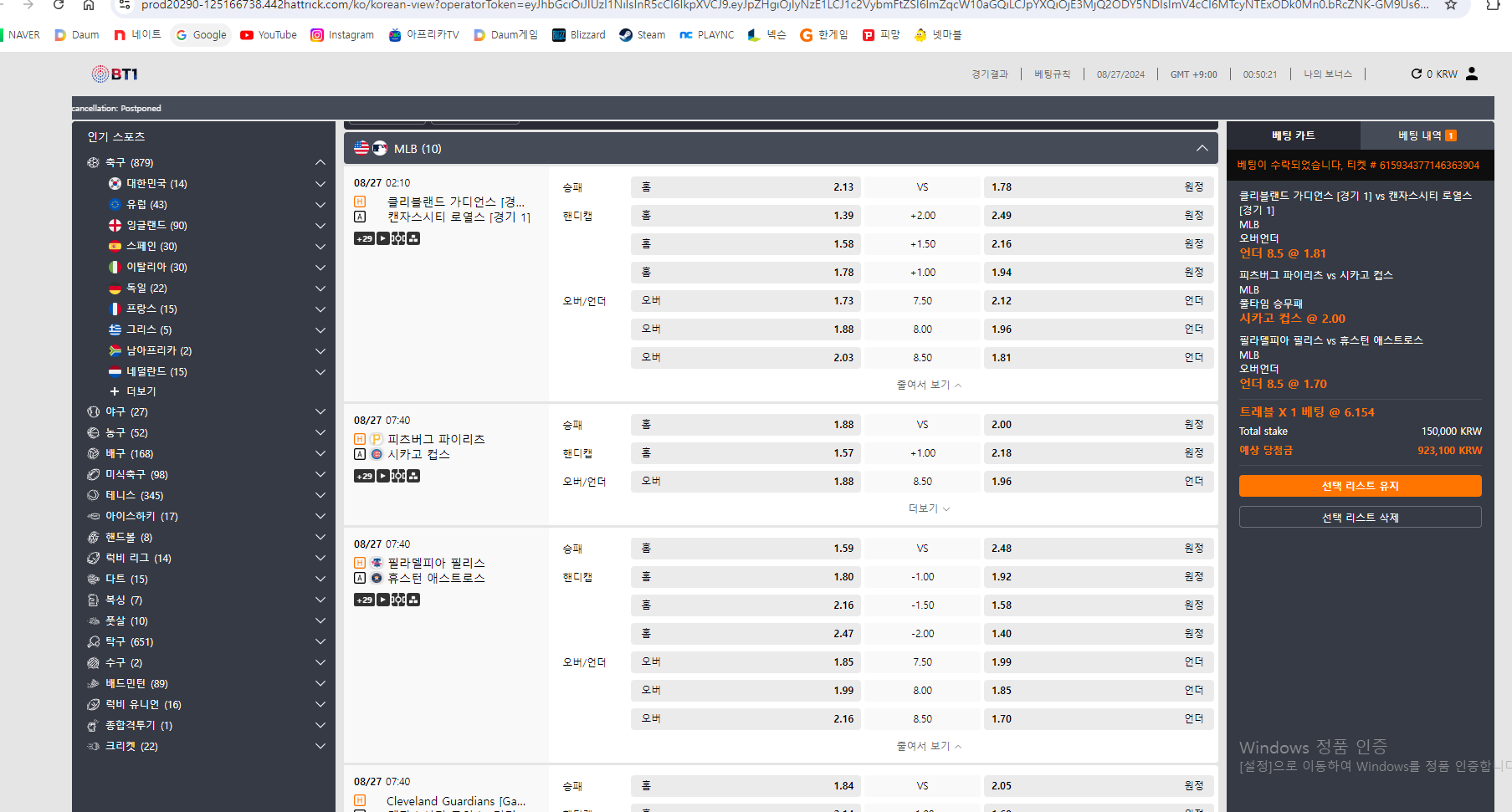Select the Total stake 150,000 KRW value

[1451, 432]
